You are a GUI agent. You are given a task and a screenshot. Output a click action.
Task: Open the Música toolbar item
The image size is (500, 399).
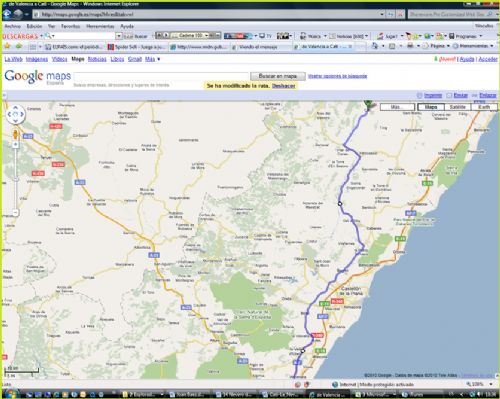click(311, 36)
